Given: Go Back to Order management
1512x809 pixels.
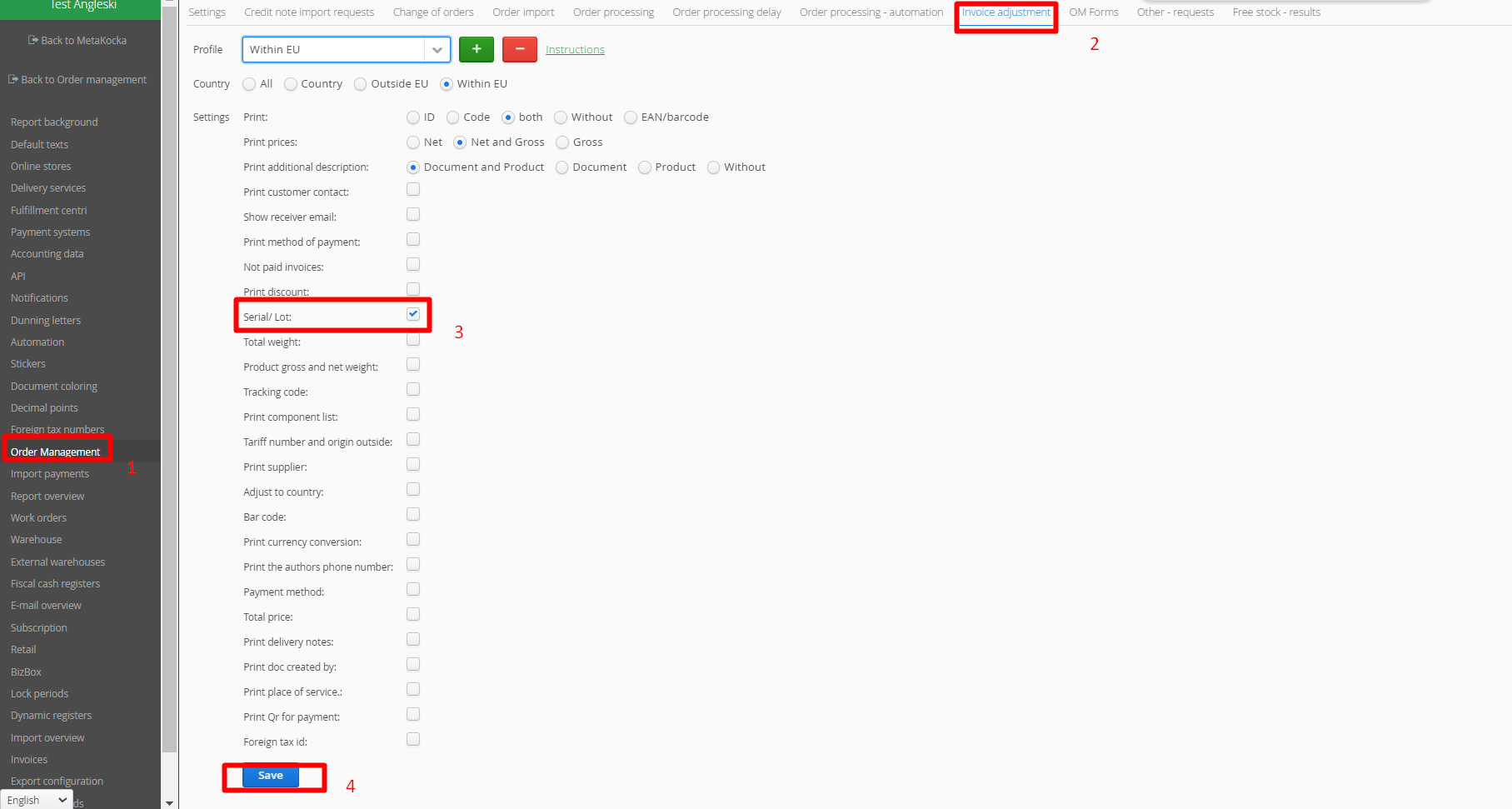Looking at the screenshot, I should (x=77, y=79).
